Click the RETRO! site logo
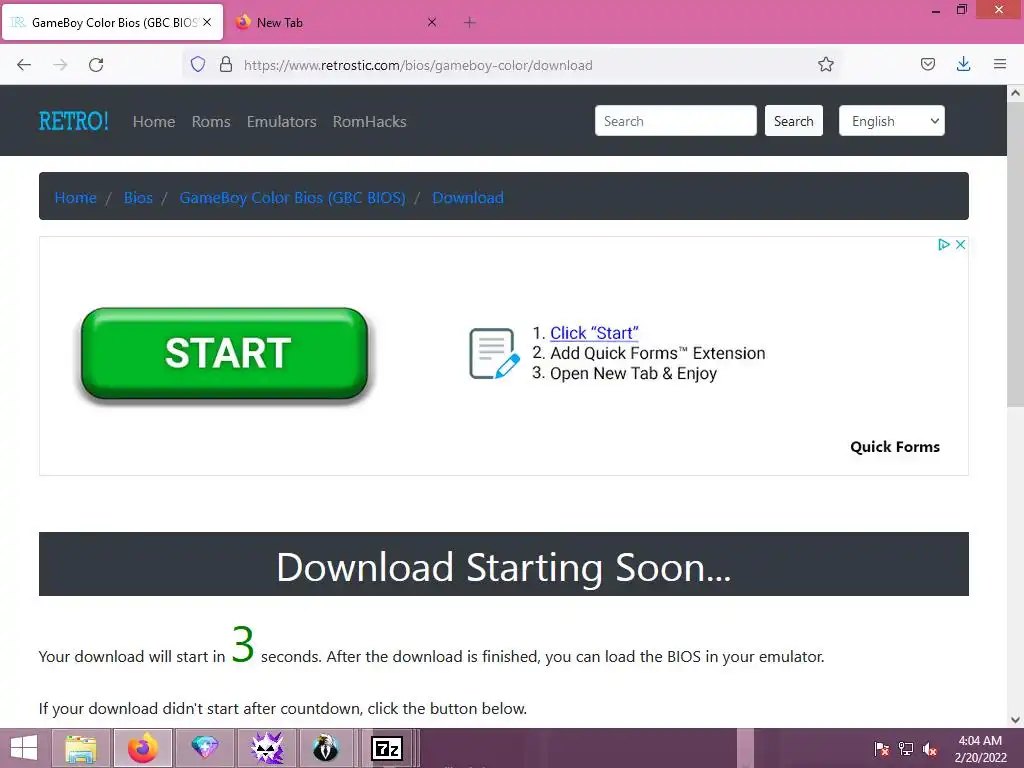Image resolution: width=1024 pixels, height=768 pixels. (73, 121)
